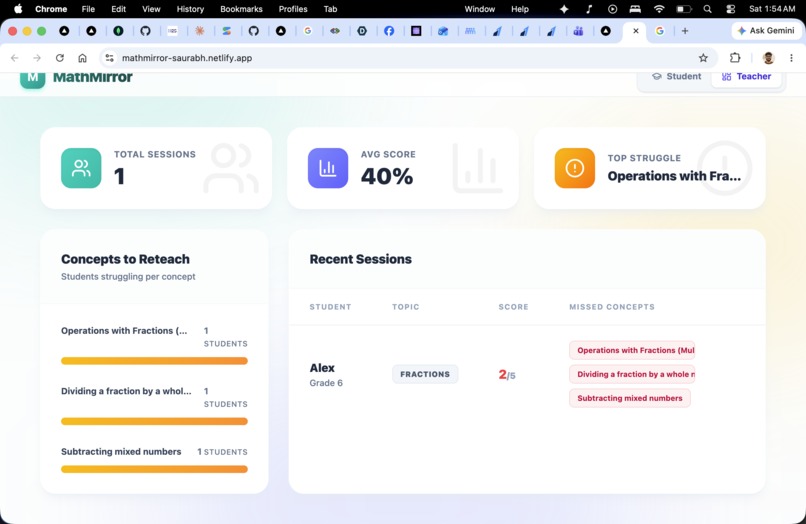Open the Wi-Fi status menu
806x524 pixels.
[x=659, y=9]
